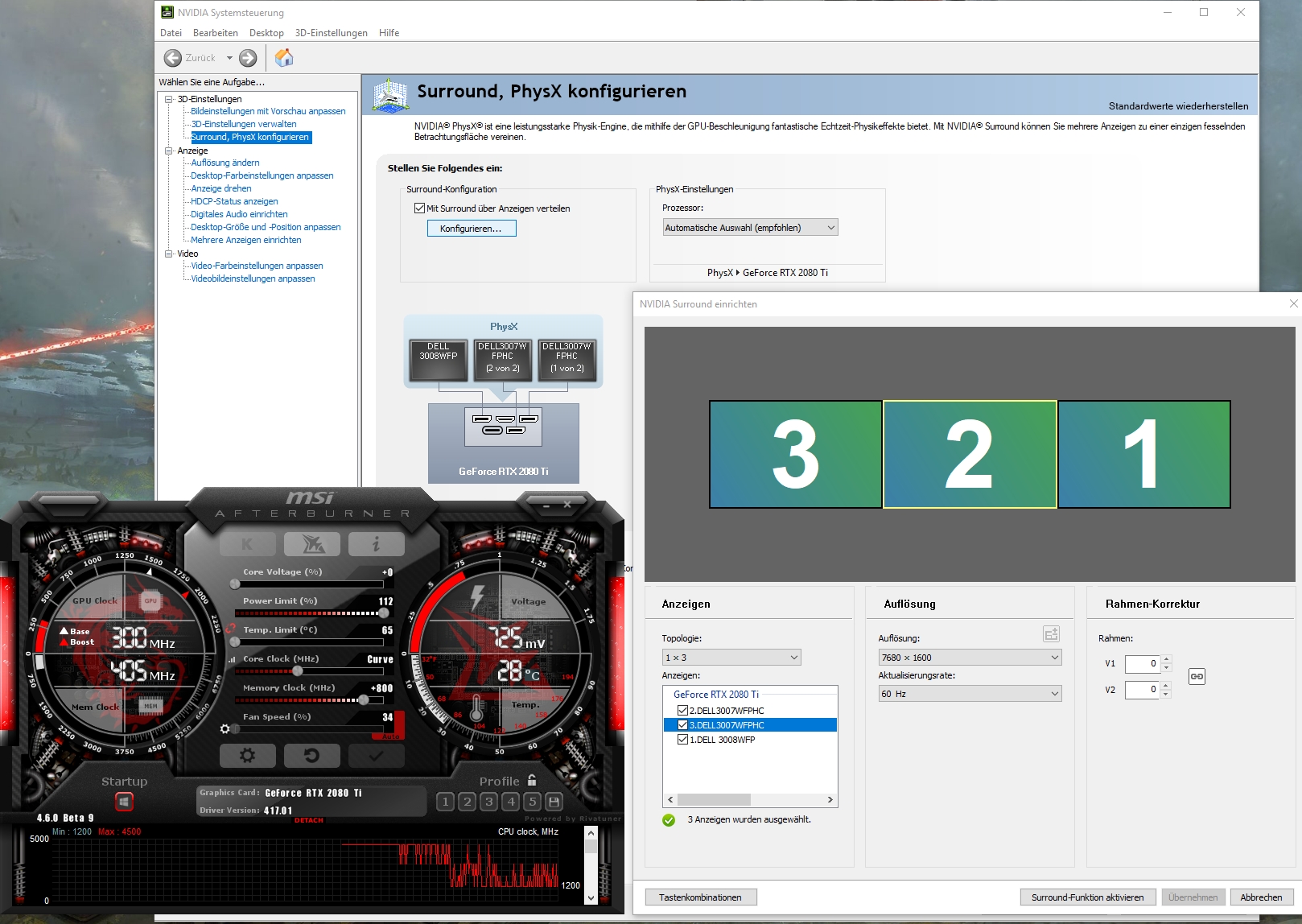Viewport: 1302px width, 924px height.
Task: Open the Topologie 1 x 3 dropdown
Action: 731,658
